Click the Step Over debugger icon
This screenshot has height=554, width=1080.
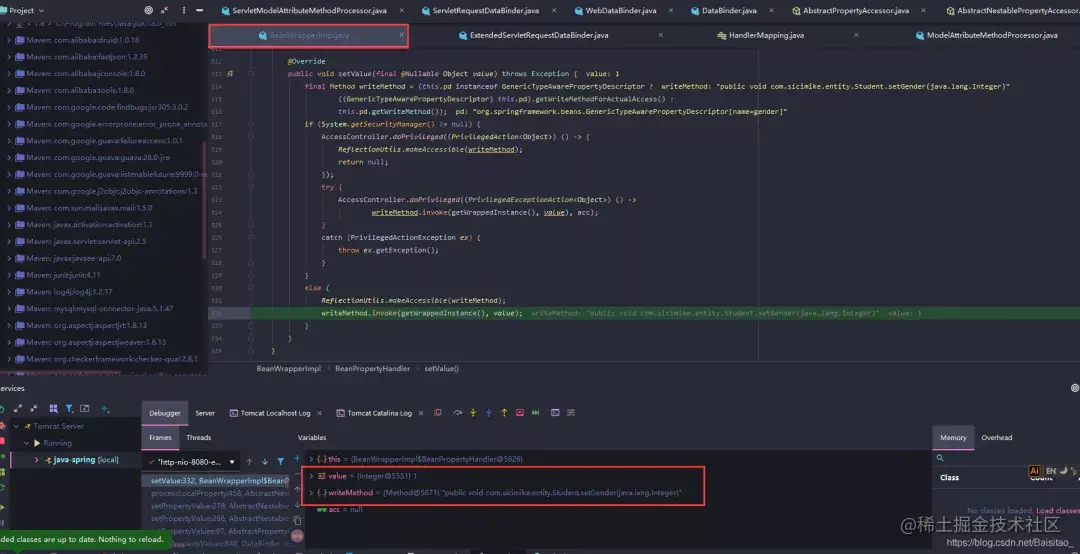(x=457, y=413)
